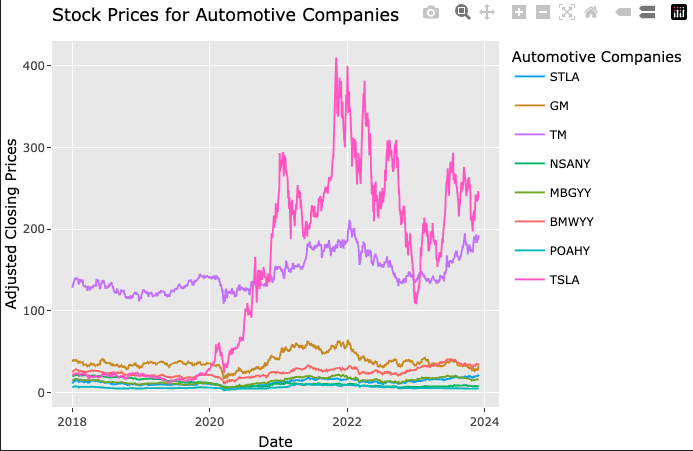
Task: Toggle BMWYY legend entry
Action: [x=554, y=222]
